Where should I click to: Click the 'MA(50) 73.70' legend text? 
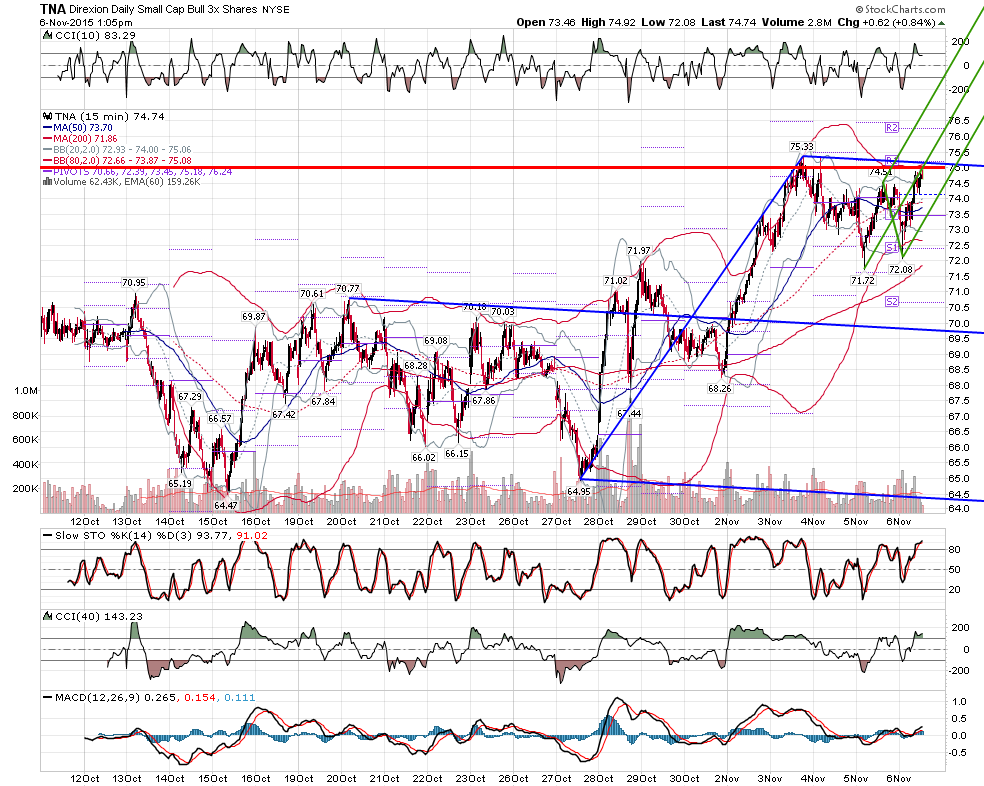tap(83, 127)
